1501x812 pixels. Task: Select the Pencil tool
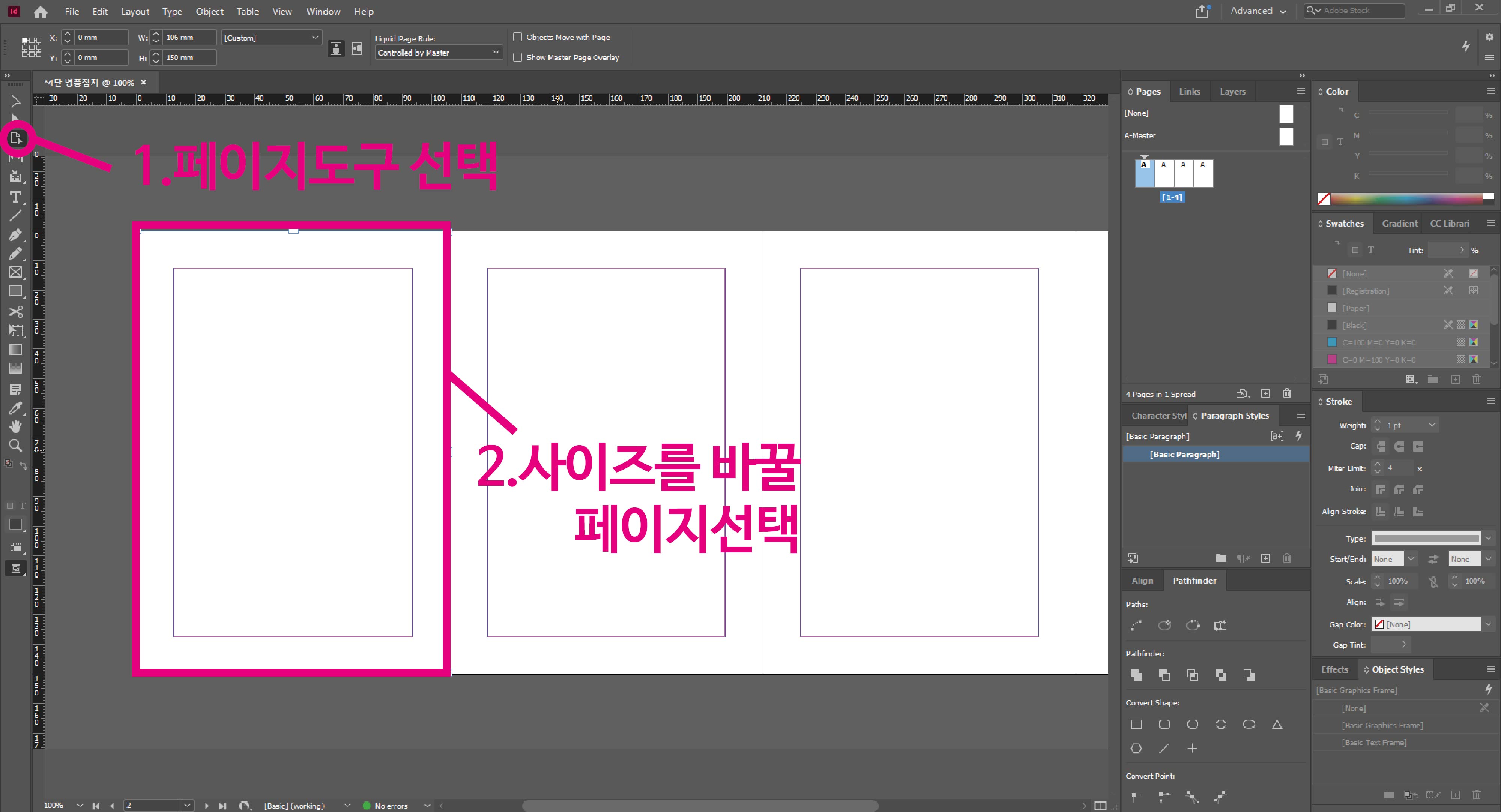[16, 254]
